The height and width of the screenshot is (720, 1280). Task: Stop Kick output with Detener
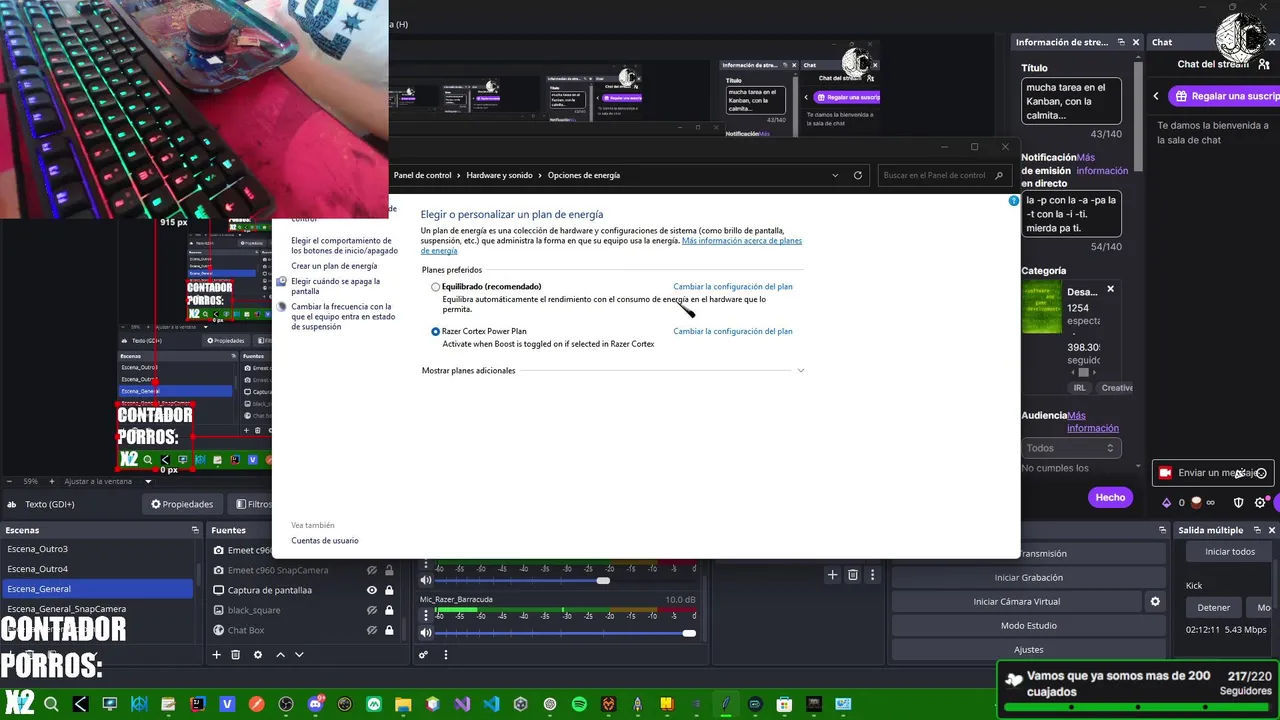1214,607
